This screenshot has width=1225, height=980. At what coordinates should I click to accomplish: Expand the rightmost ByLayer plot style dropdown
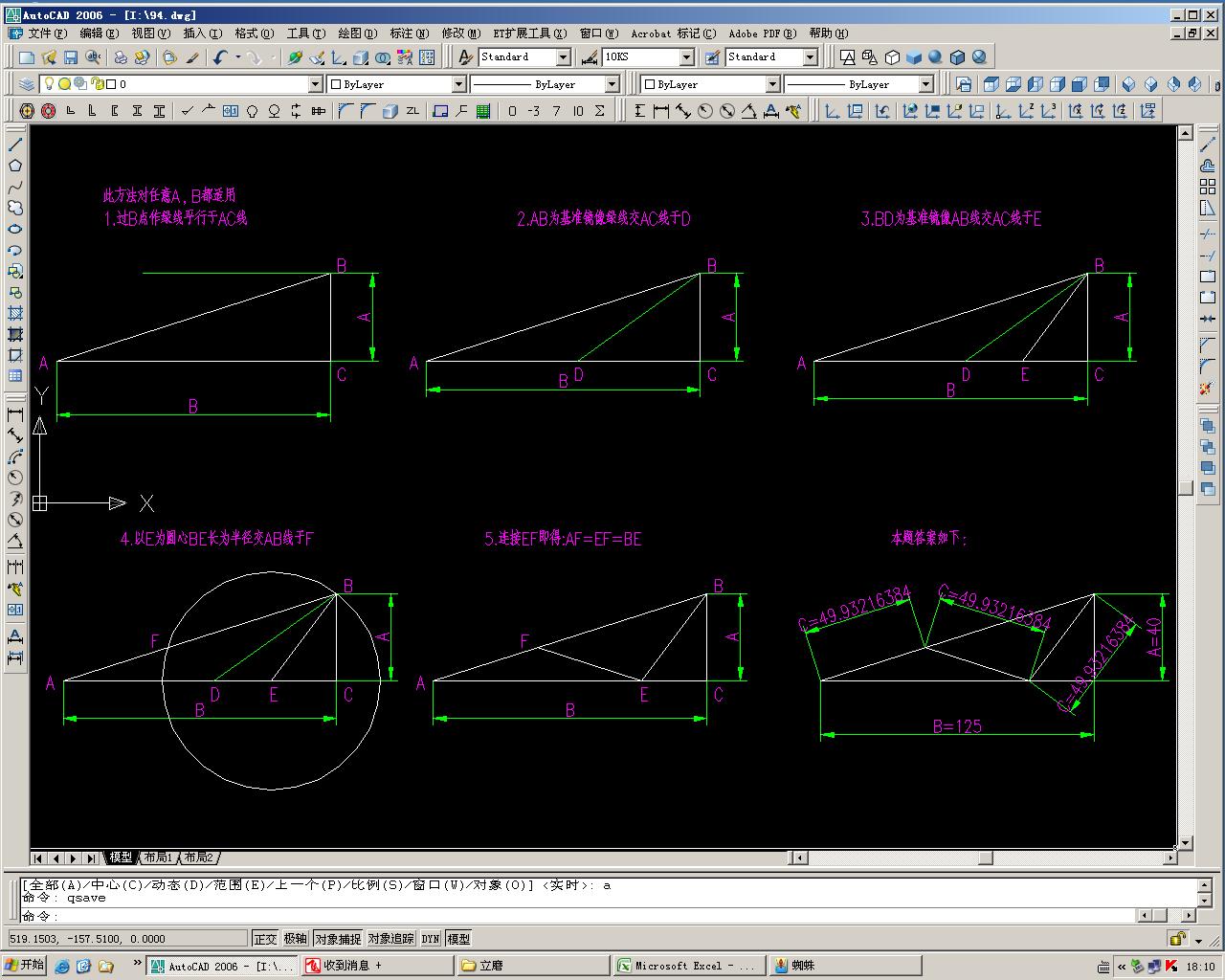(925, 84)
